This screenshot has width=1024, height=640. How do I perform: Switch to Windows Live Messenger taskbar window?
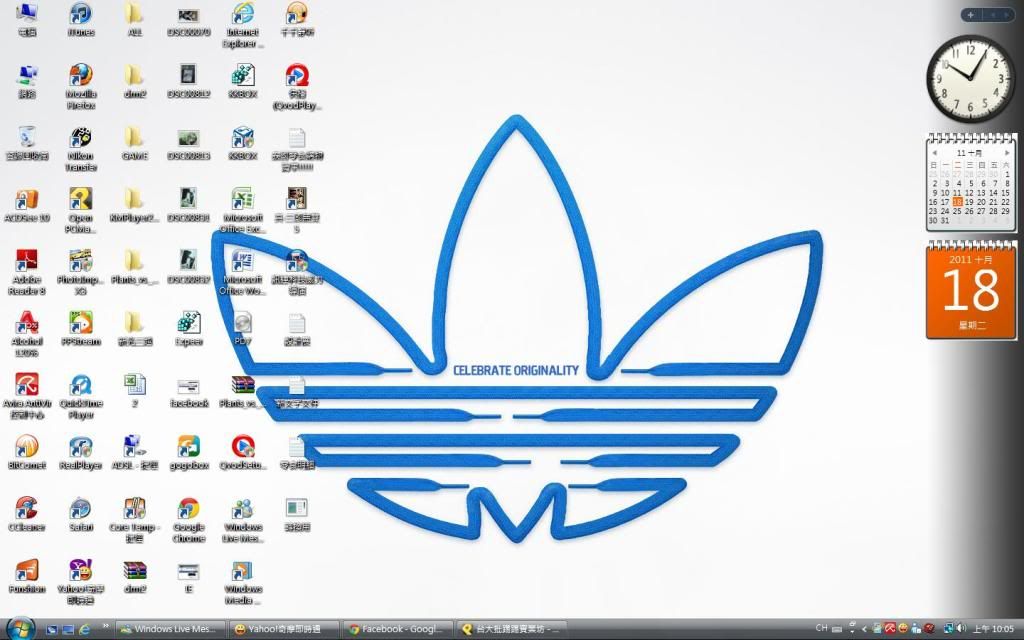(168, 629)
